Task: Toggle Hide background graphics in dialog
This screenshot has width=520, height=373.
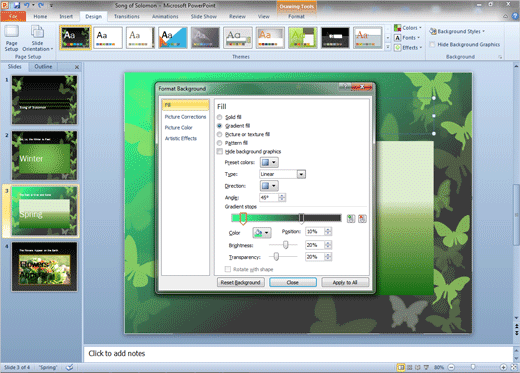Action: 220,152
